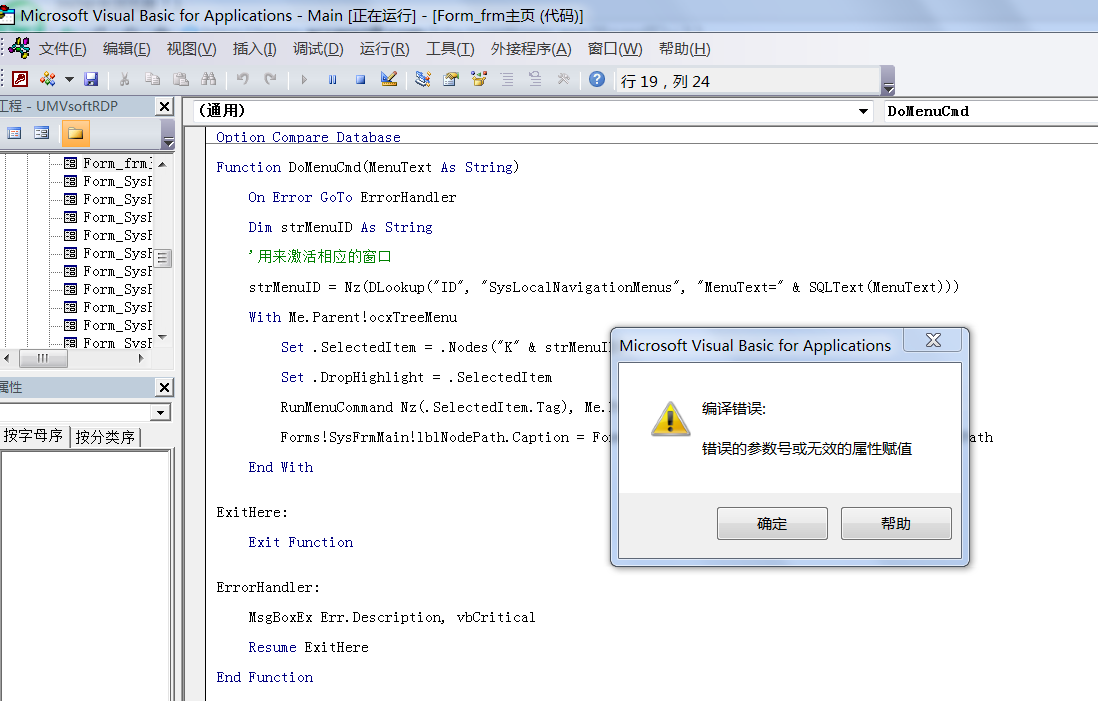Click the Undo arrow icon
Image resolution: width=1098 pixels, height=701 pixels.
pyautogui.click(x=242, y=79)
